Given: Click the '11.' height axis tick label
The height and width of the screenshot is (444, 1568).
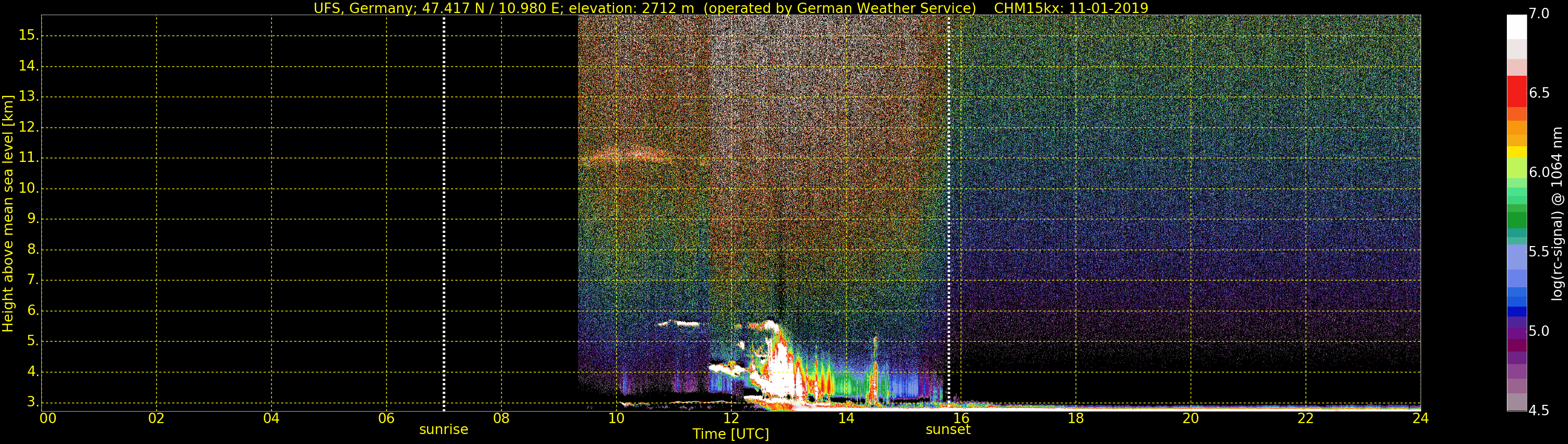Looking at the screenshot, I should coord(29,158).
